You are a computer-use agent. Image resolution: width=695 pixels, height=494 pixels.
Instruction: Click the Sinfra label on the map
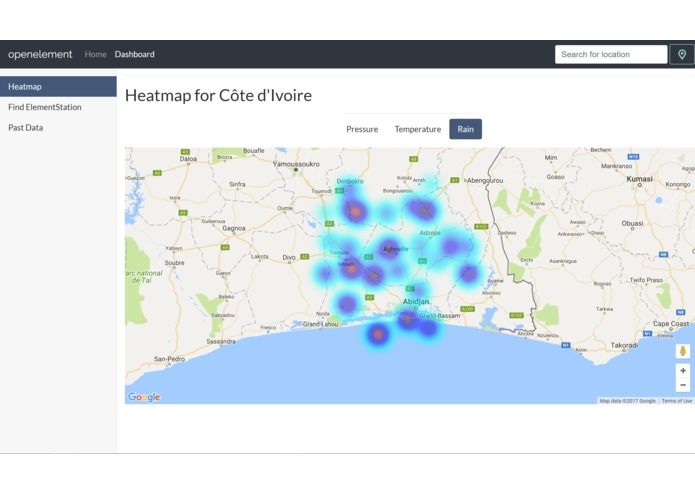237,184
